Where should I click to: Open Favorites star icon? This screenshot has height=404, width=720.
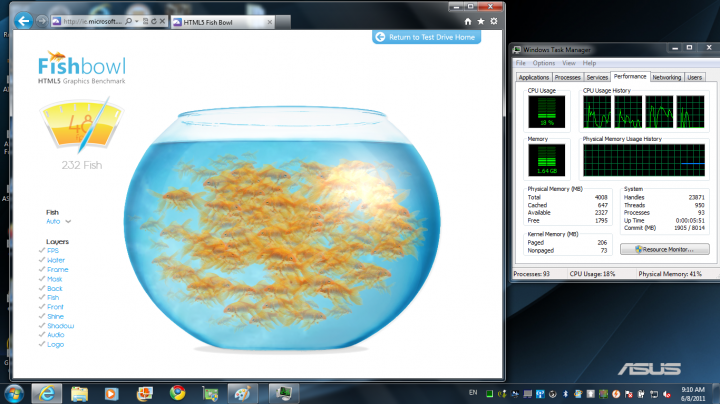tap(481, 21)
